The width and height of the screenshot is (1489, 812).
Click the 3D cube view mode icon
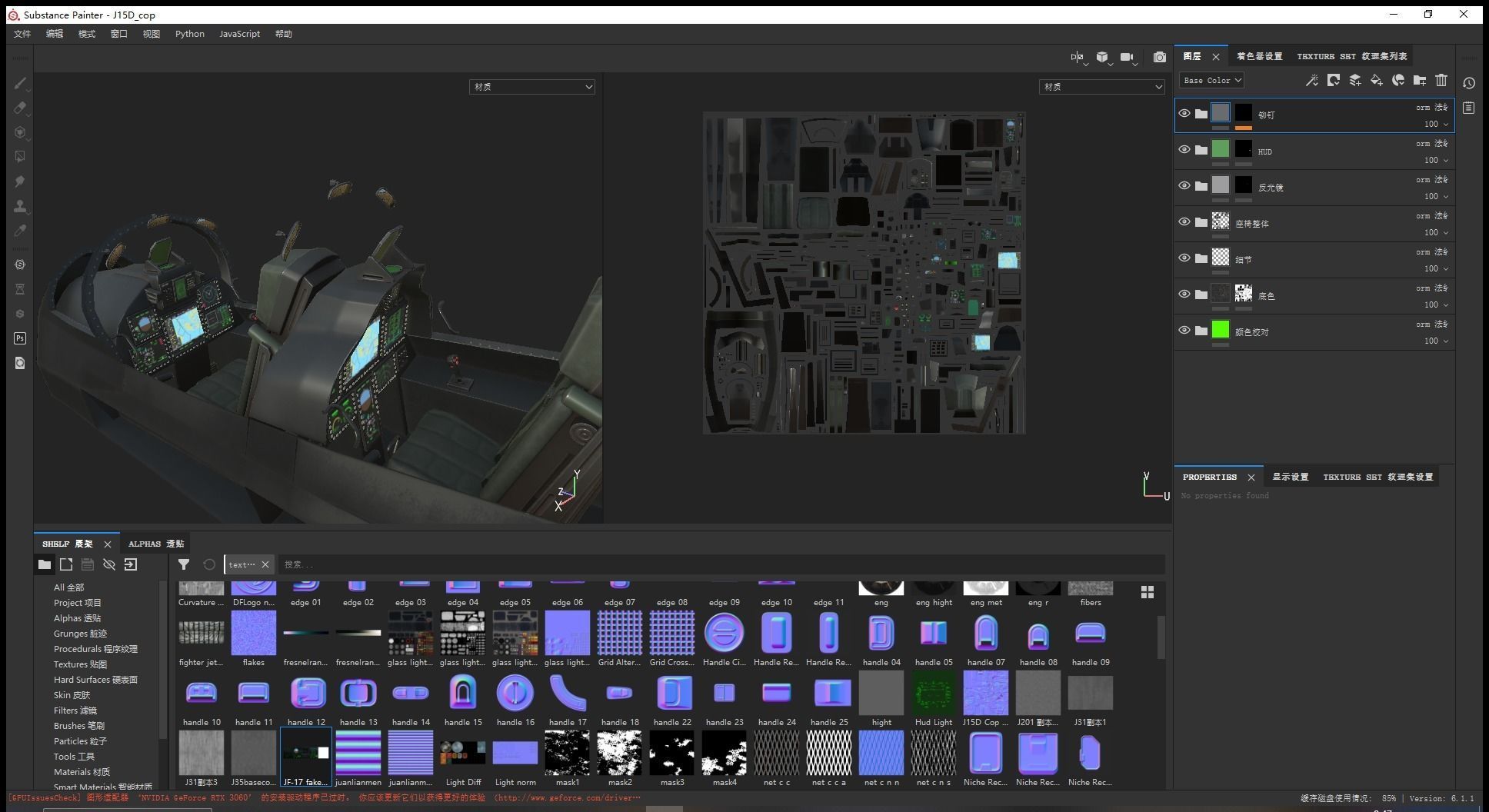[1102, 57]
